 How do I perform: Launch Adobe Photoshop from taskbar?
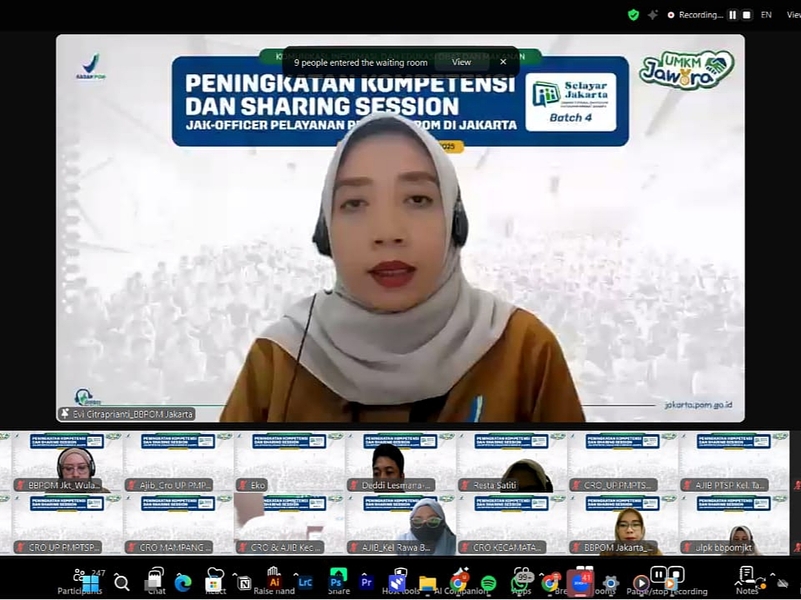point(336,582)
